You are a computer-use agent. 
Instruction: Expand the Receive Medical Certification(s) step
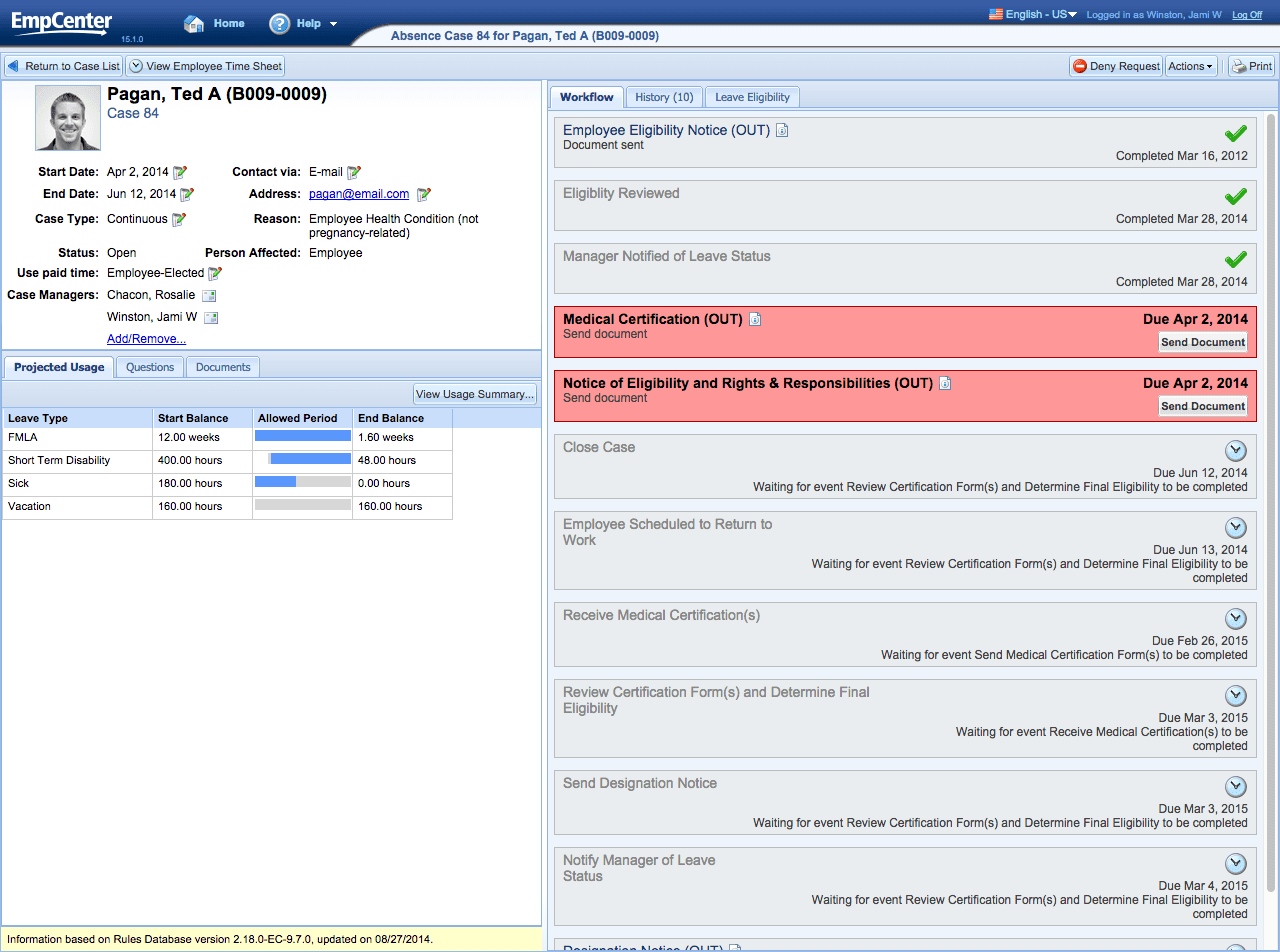(x=1235, y=618)
